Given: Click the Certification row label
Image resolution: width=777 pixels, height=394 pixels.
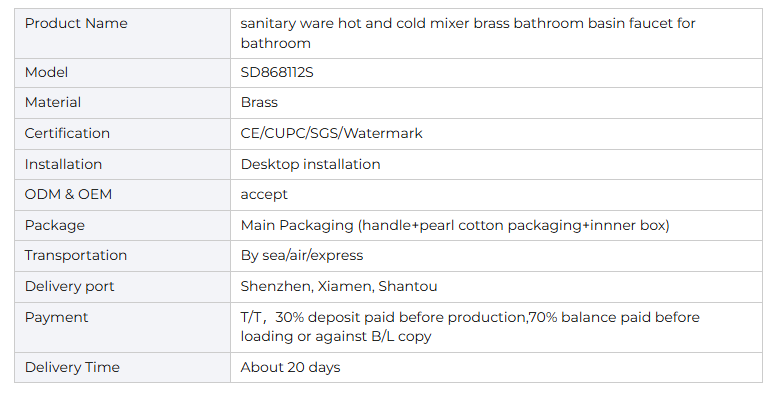Looking at the screenshot, I should tap(67, 133).
